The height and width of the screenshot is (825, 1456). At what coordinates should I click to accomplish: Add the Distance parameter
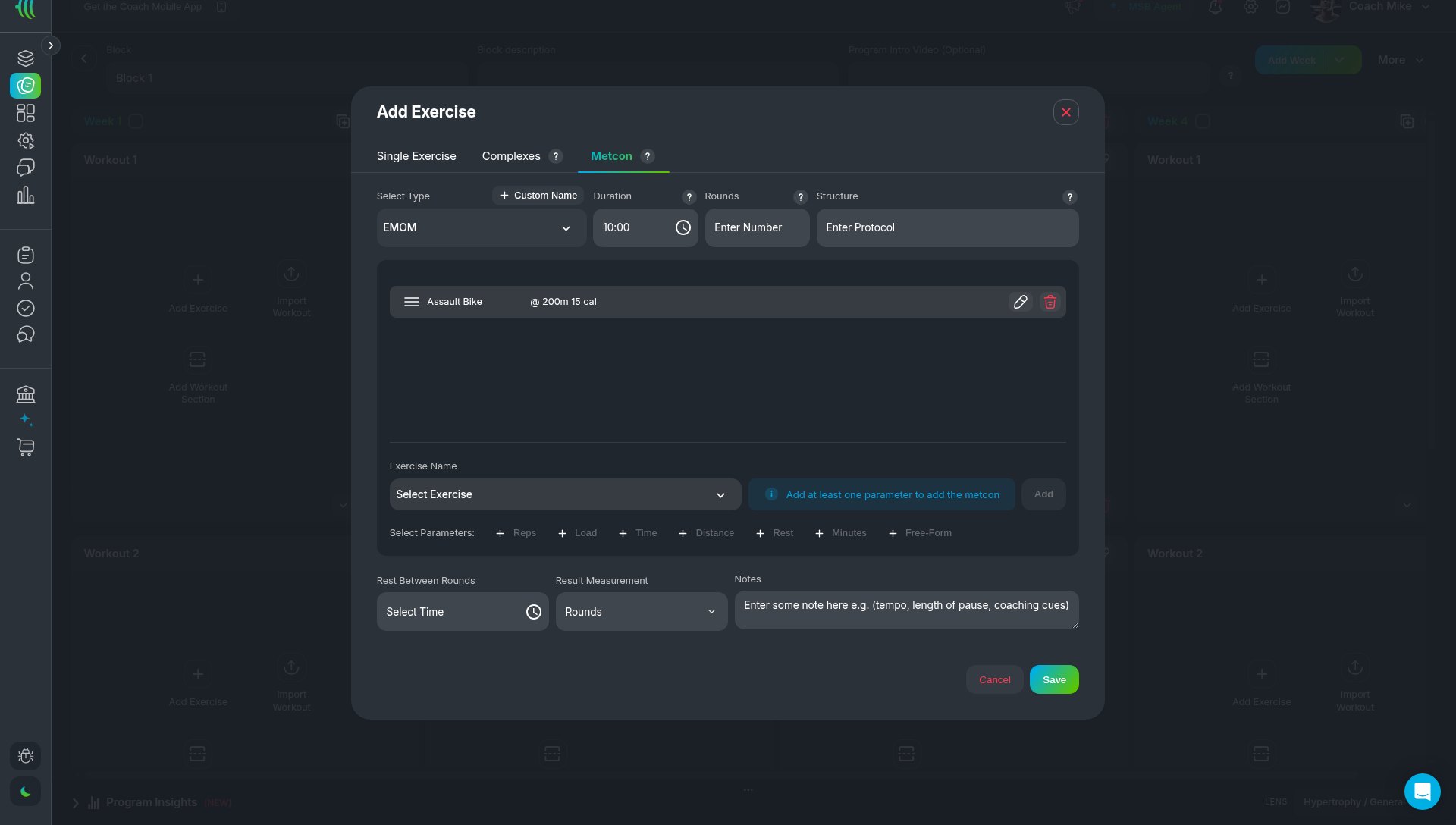point(706,533)
